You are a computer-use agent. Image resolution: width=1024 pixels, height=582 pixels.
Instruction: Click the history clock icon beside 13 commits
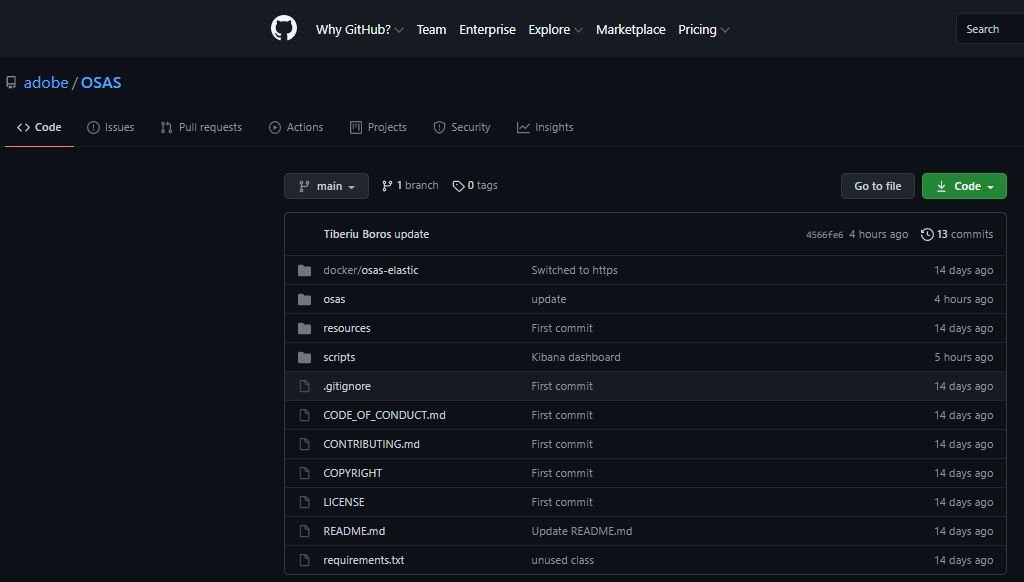(927, 234)
